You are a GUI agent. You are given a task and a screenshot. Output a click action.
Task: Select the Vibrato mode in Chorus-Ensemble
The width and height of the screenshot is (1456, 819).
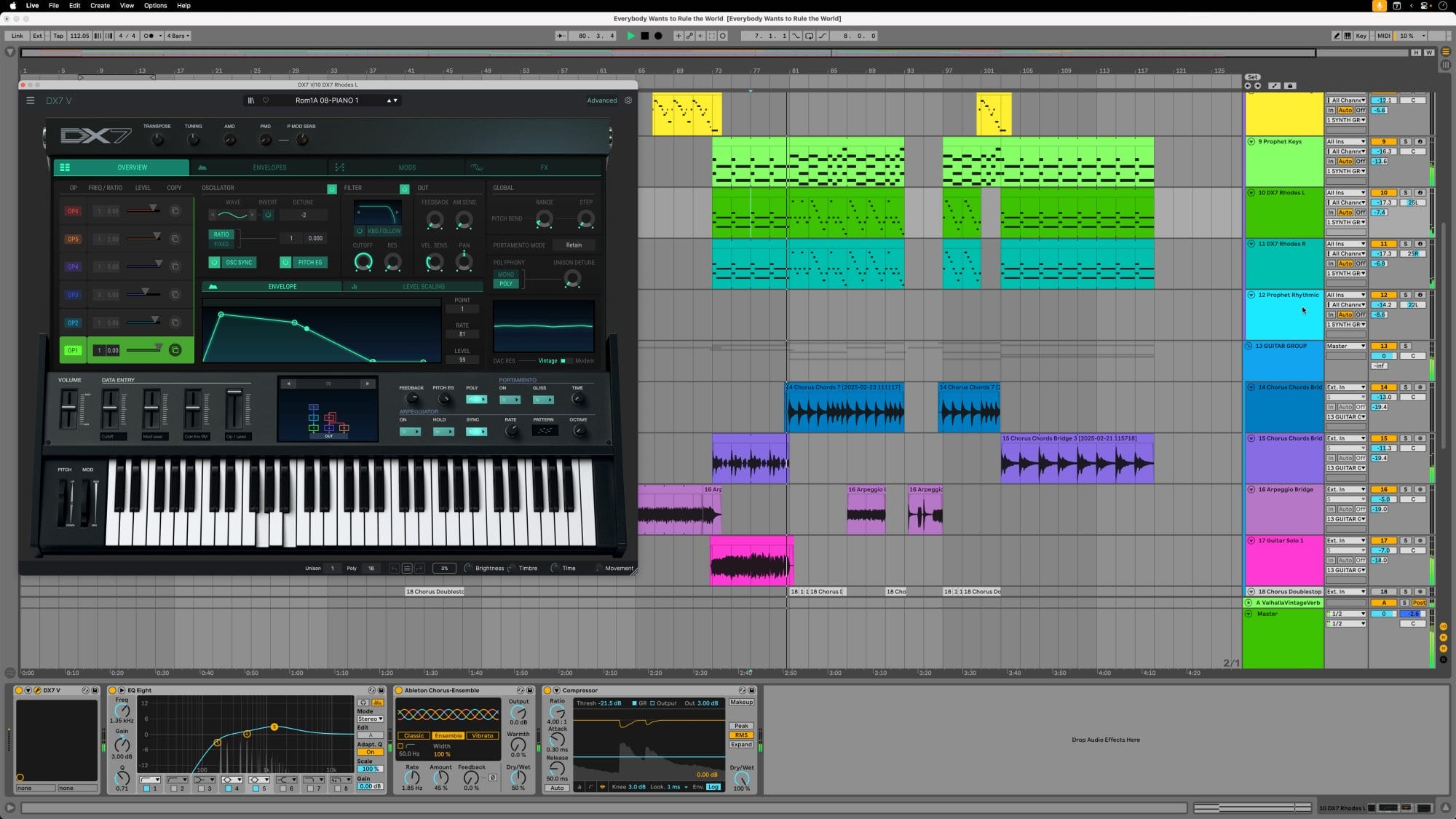pyautogui.click(x=483, y=735)
